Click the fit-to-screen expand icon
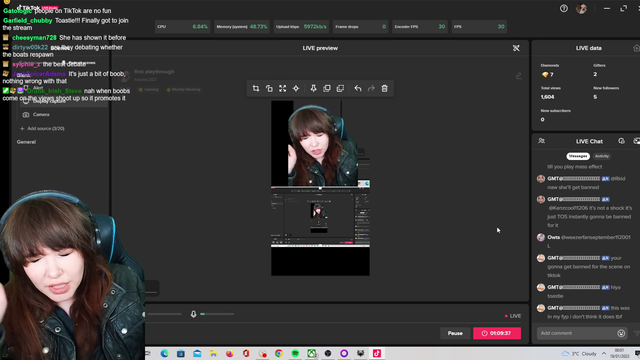 pyautogui.click(x=282, y=89)
